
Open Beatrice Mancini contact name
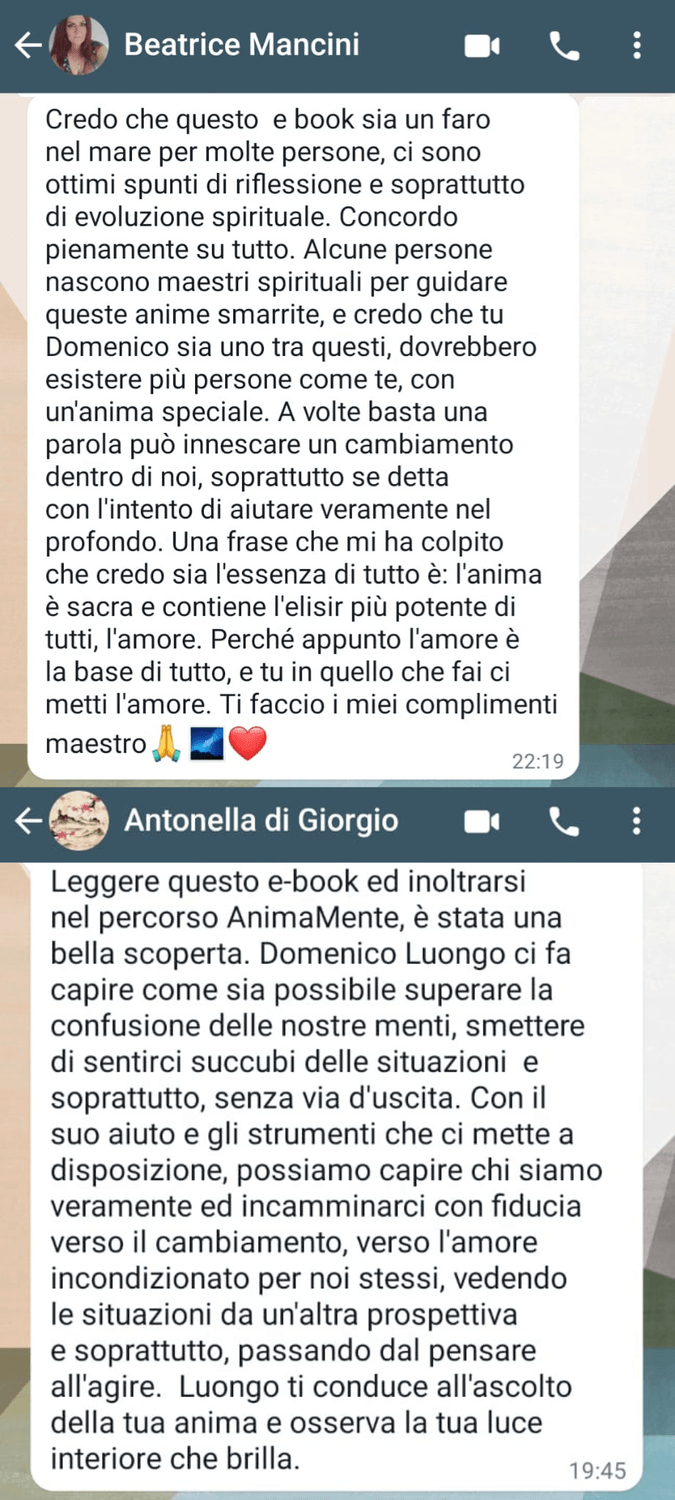[241, 45]
